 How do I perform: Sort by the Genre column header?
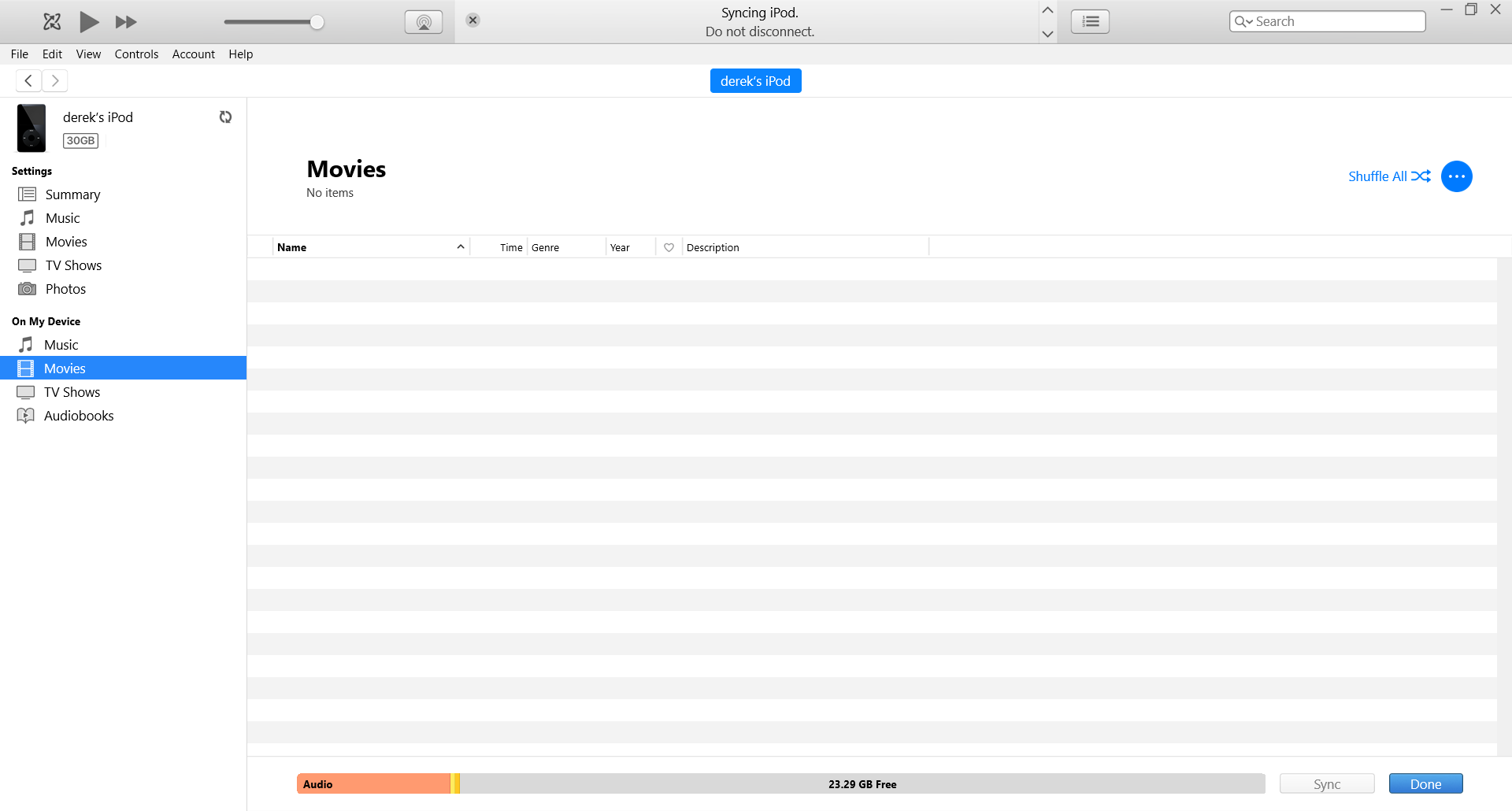567,247
